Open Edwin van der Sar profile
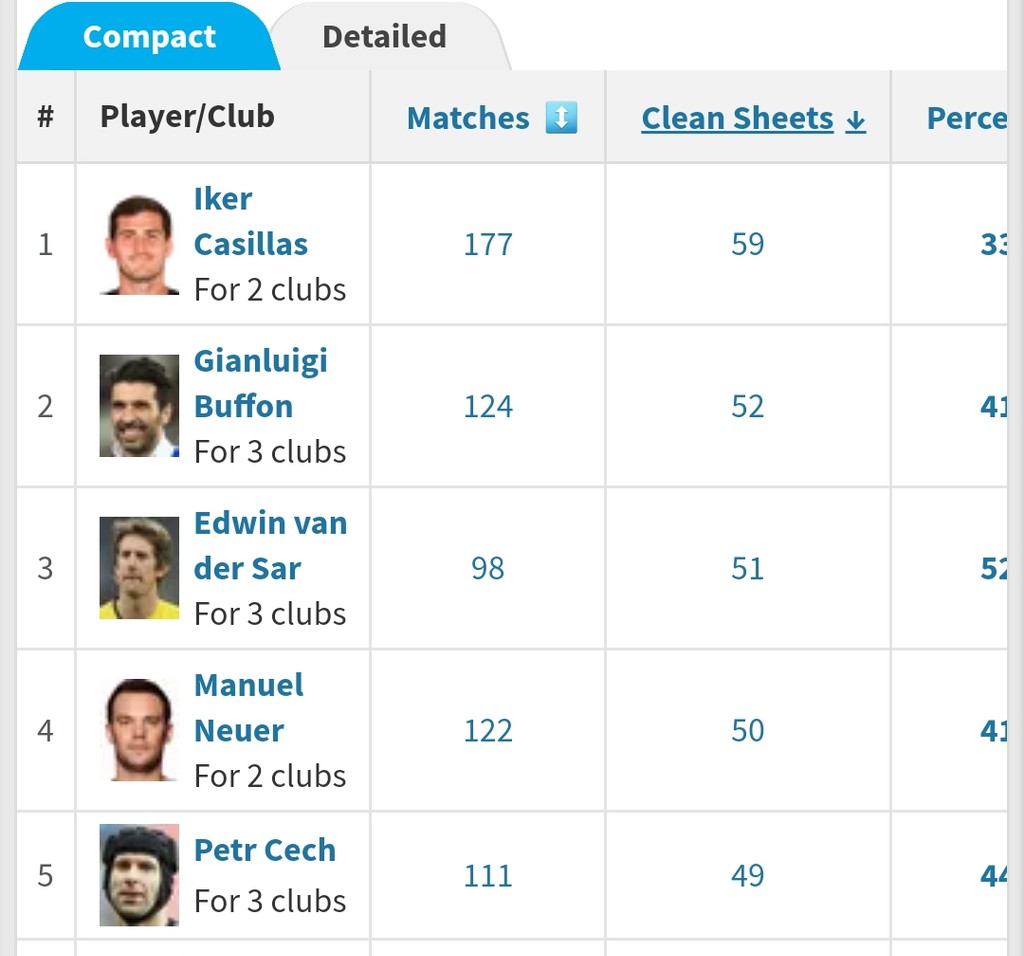The image size is (1024, 956). [270, 545]
